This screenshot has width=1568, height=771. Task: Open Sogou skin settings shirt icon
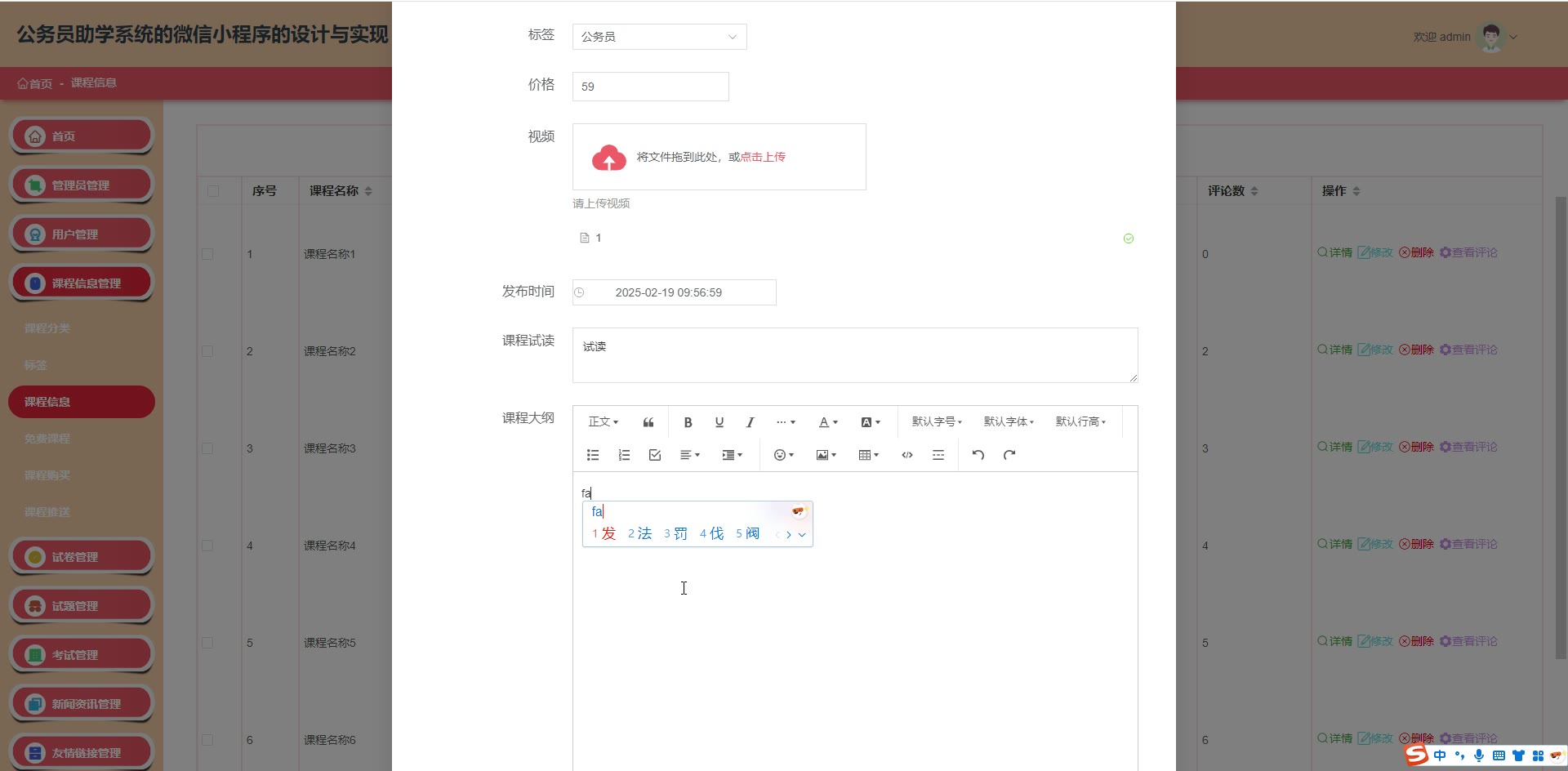[1518, 755]
